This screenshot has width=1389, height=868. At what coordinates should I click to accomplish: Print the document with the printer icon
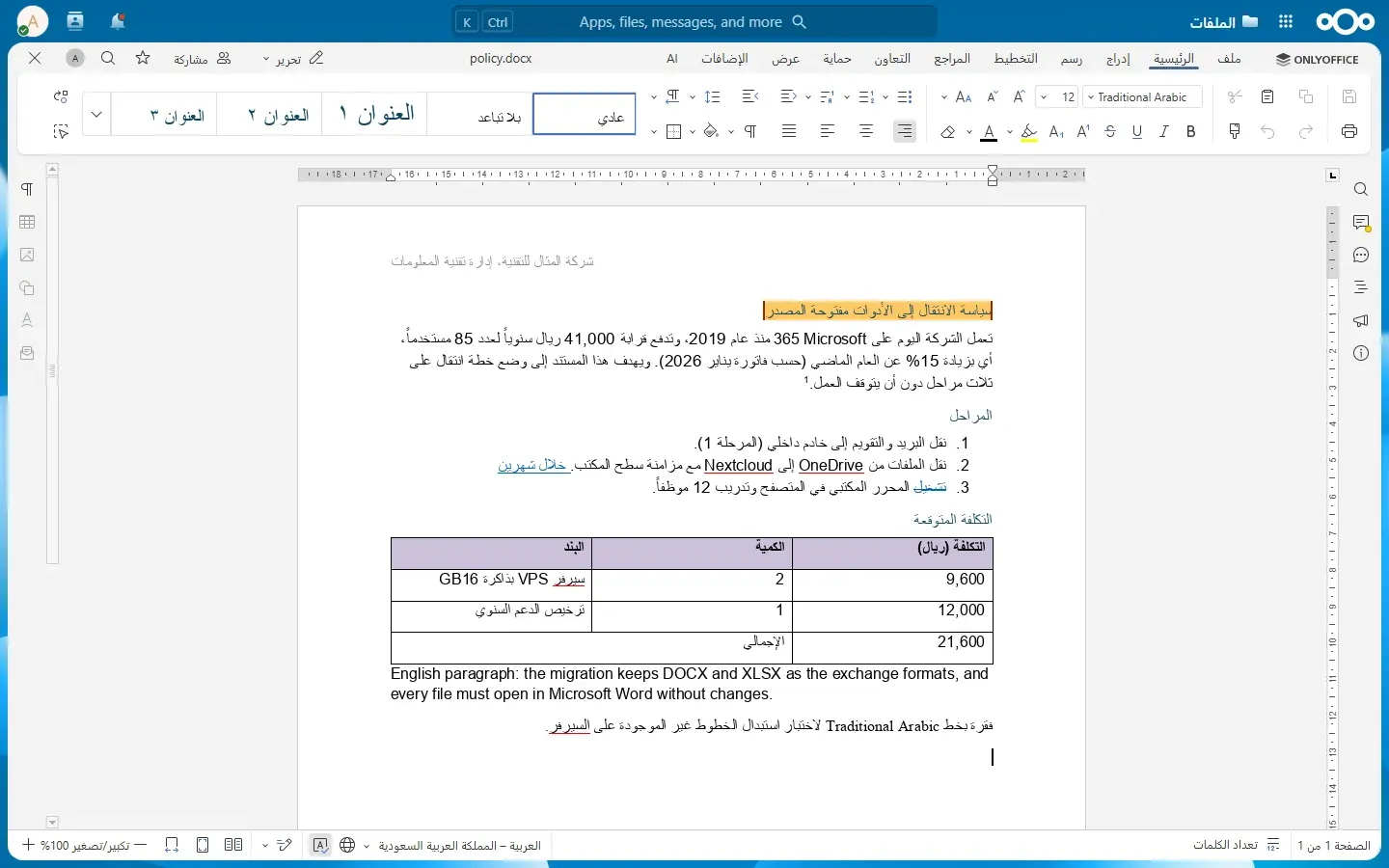point(1349,131)
